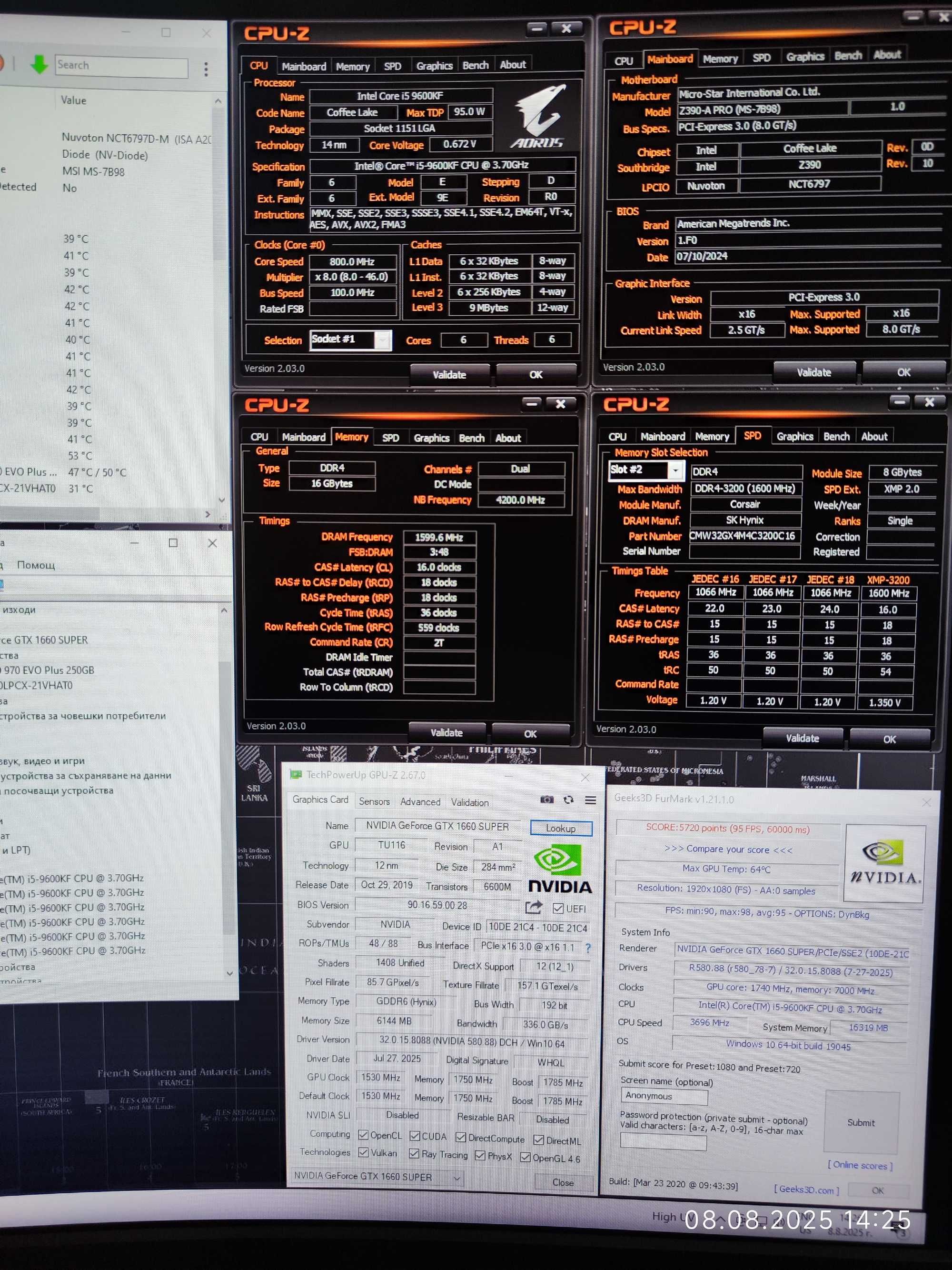Toggle the OpenCL checkbox
The width and height of the screenshot is (952, 1270).
click(363, 1135)
